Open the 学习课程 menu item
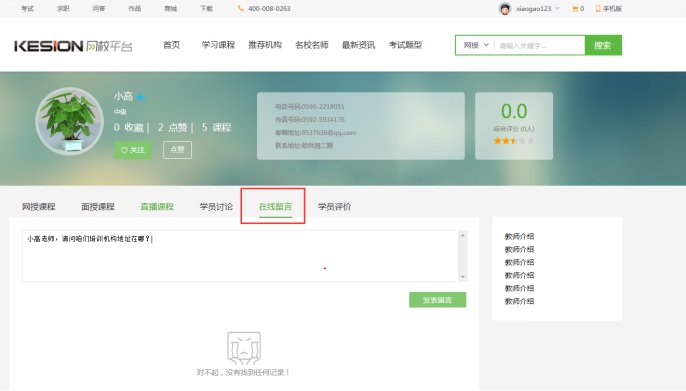686x391 pixels. [218, 45]
